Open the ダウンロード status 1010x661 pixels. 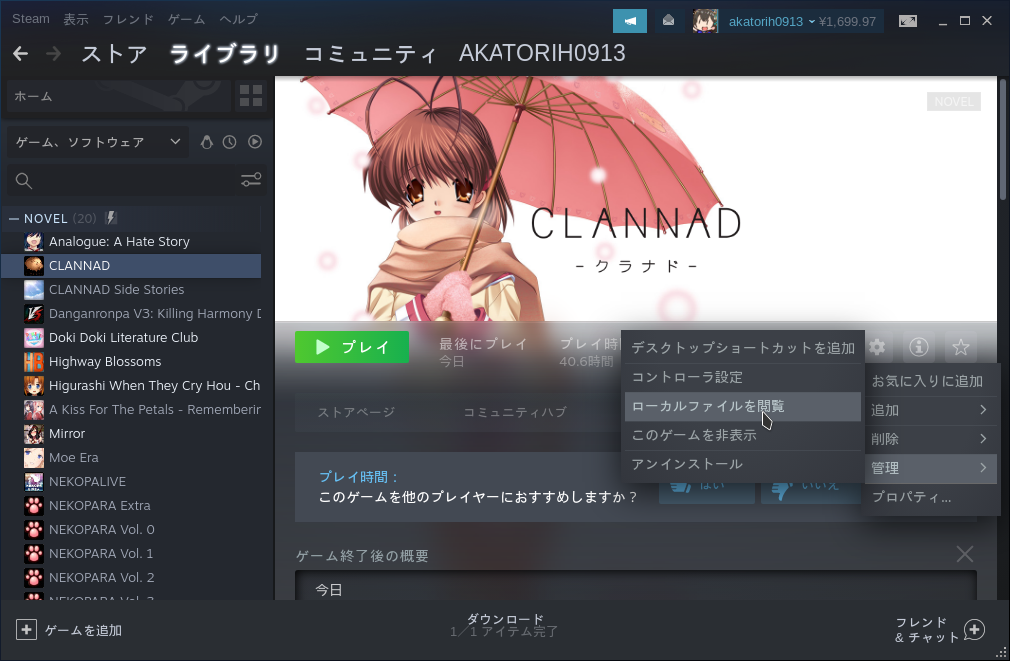click(504, 625)
